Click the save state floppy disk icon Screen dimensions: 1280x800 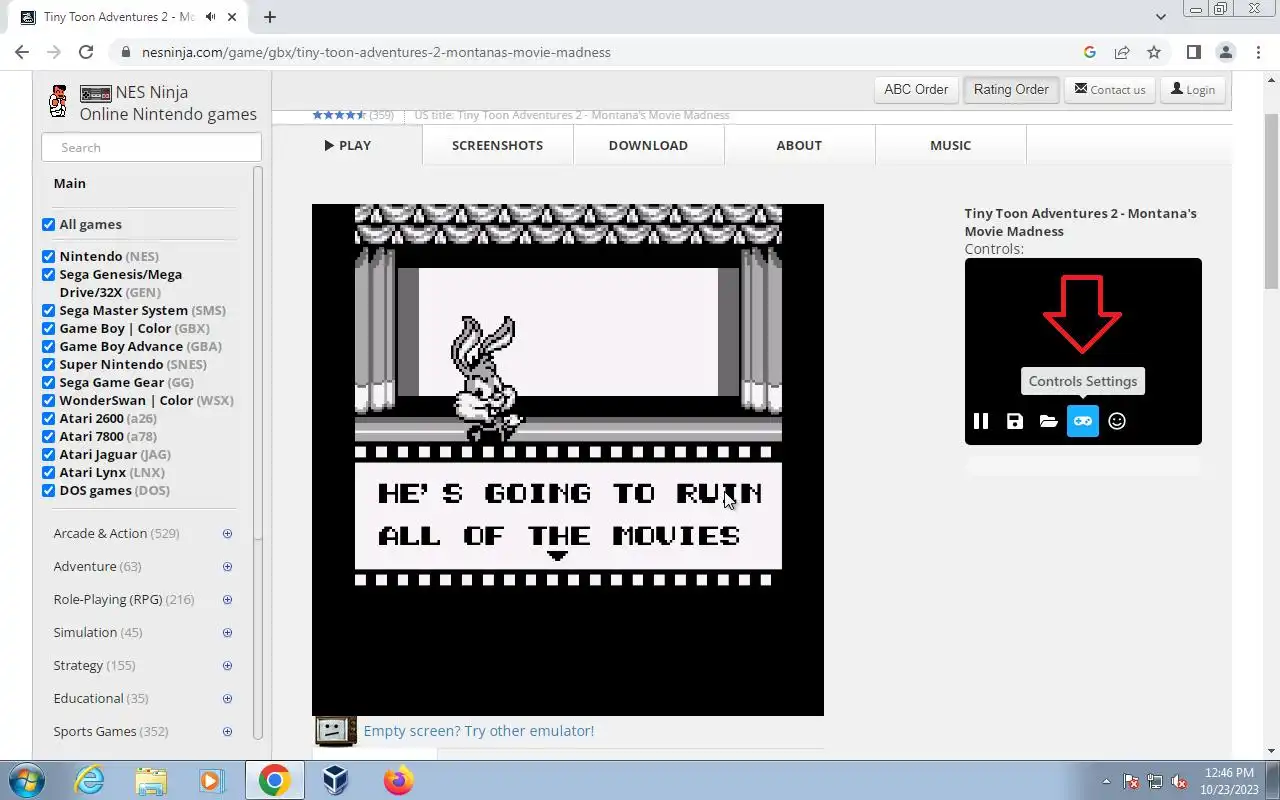point(1015,421)
